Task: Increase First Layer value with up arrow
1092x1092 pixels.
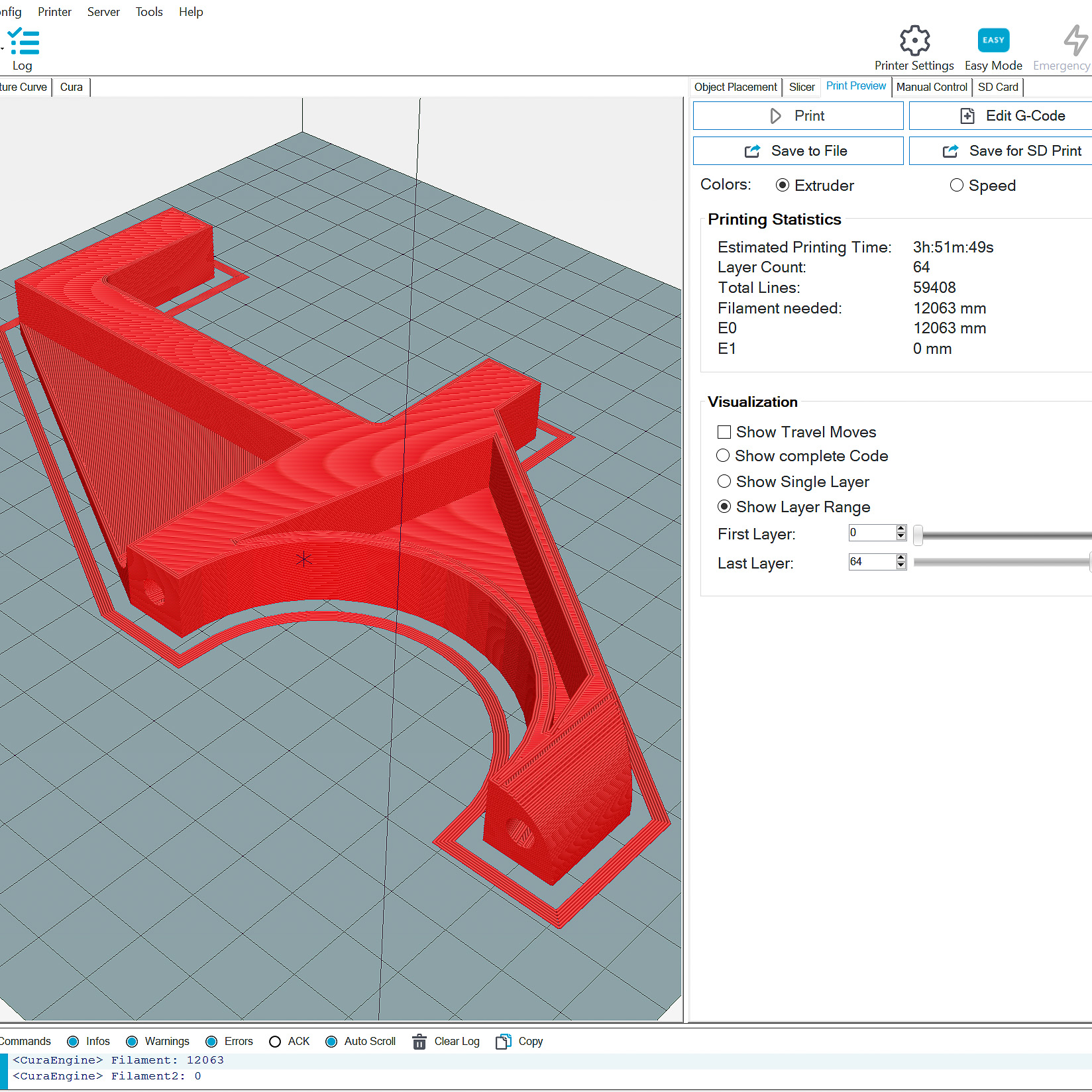Action: pos(901,529)
